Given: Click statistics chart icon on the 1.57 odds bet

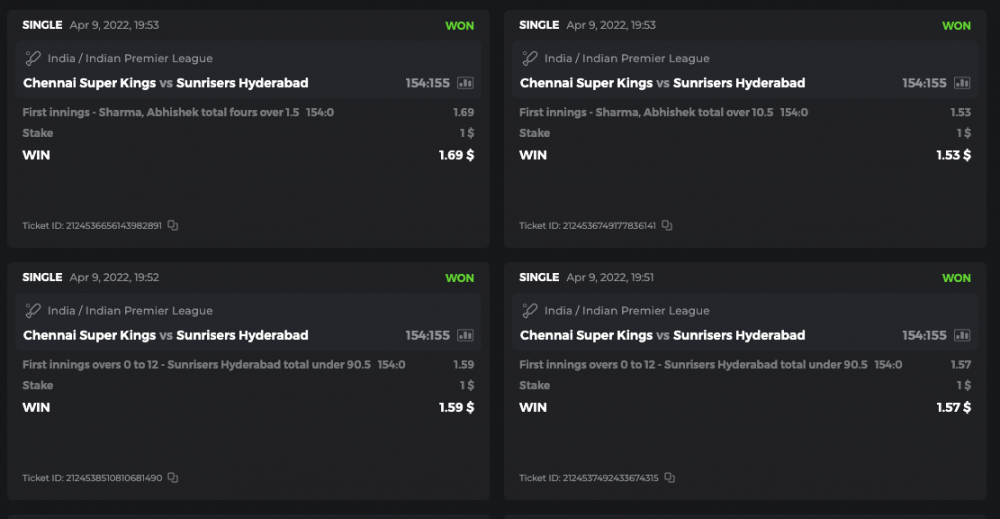Looking at the screenshot, I should (962, 335).
